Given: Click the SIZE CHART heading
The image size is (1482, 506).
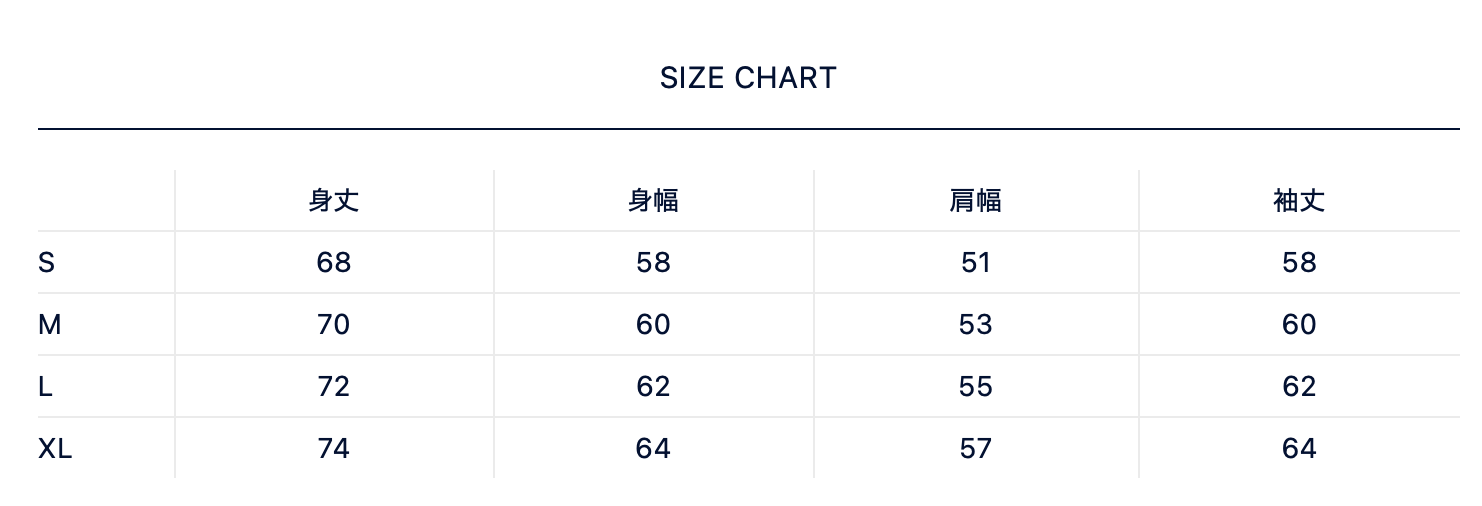Looking at the screenshot, I should (x=748, y=78).
